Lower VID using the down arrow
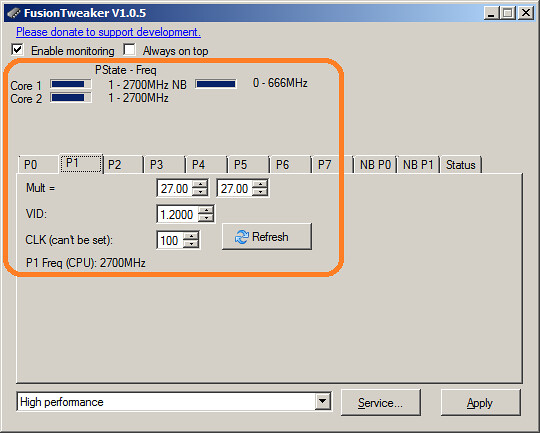The width and height of the screenshot is (540, 433). (x=206, y=218)
